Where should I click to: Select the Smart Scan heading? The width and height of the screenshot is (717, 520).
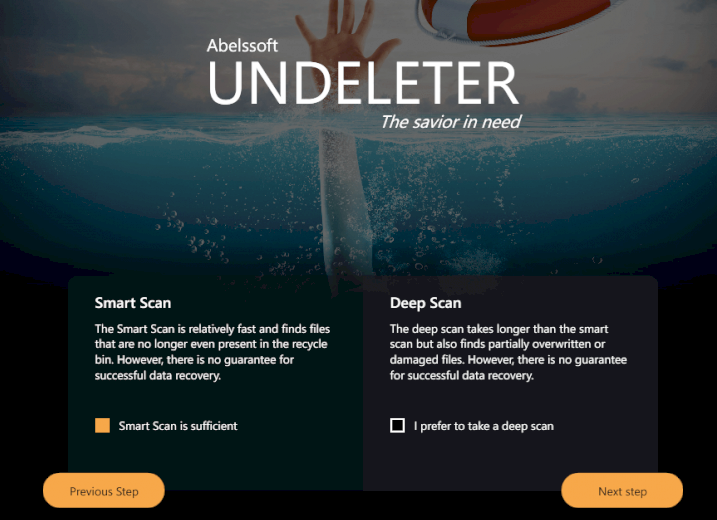point(133,303)
